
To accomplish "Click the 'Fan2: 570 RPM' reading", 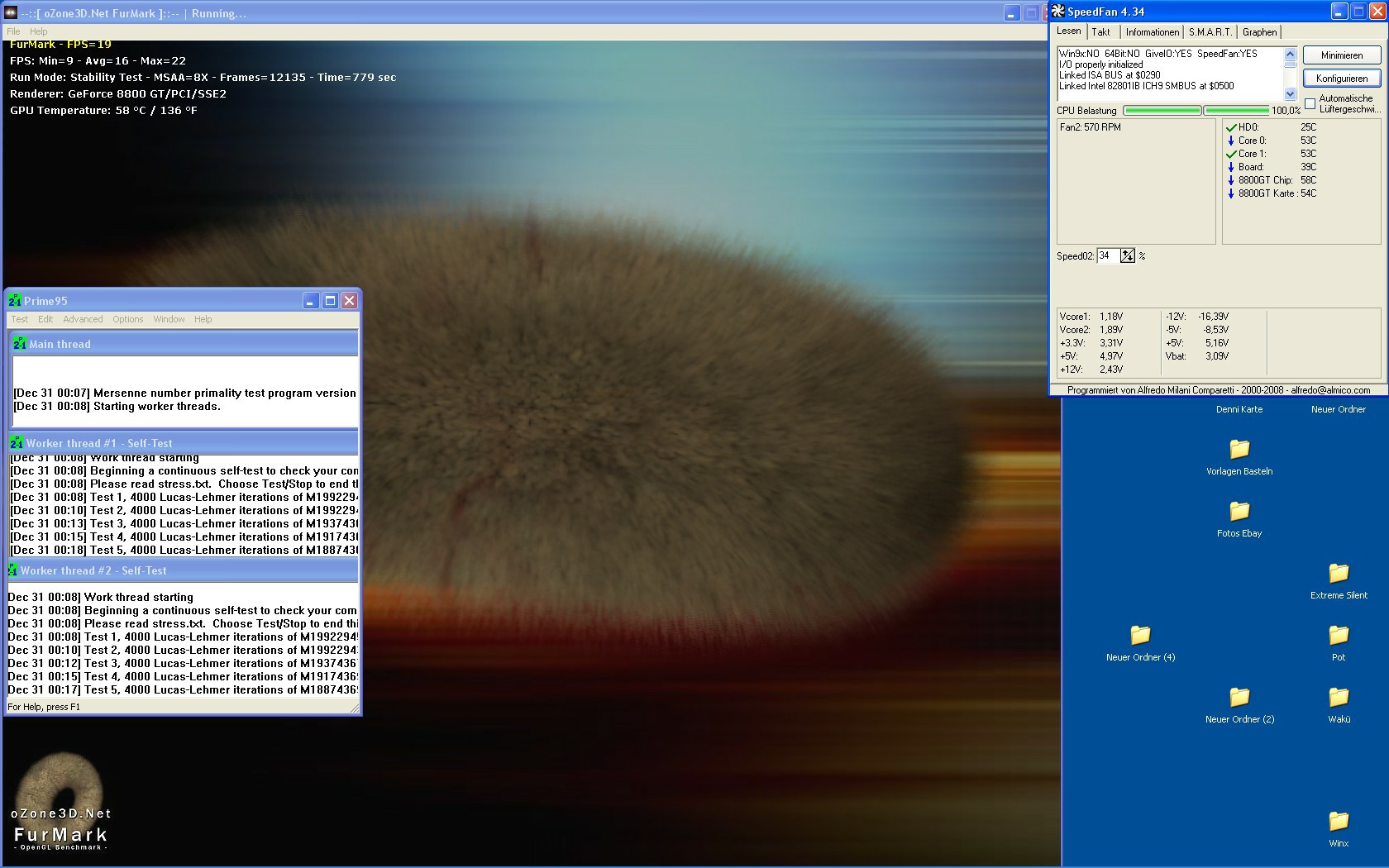I will [x=1091, y=127].
